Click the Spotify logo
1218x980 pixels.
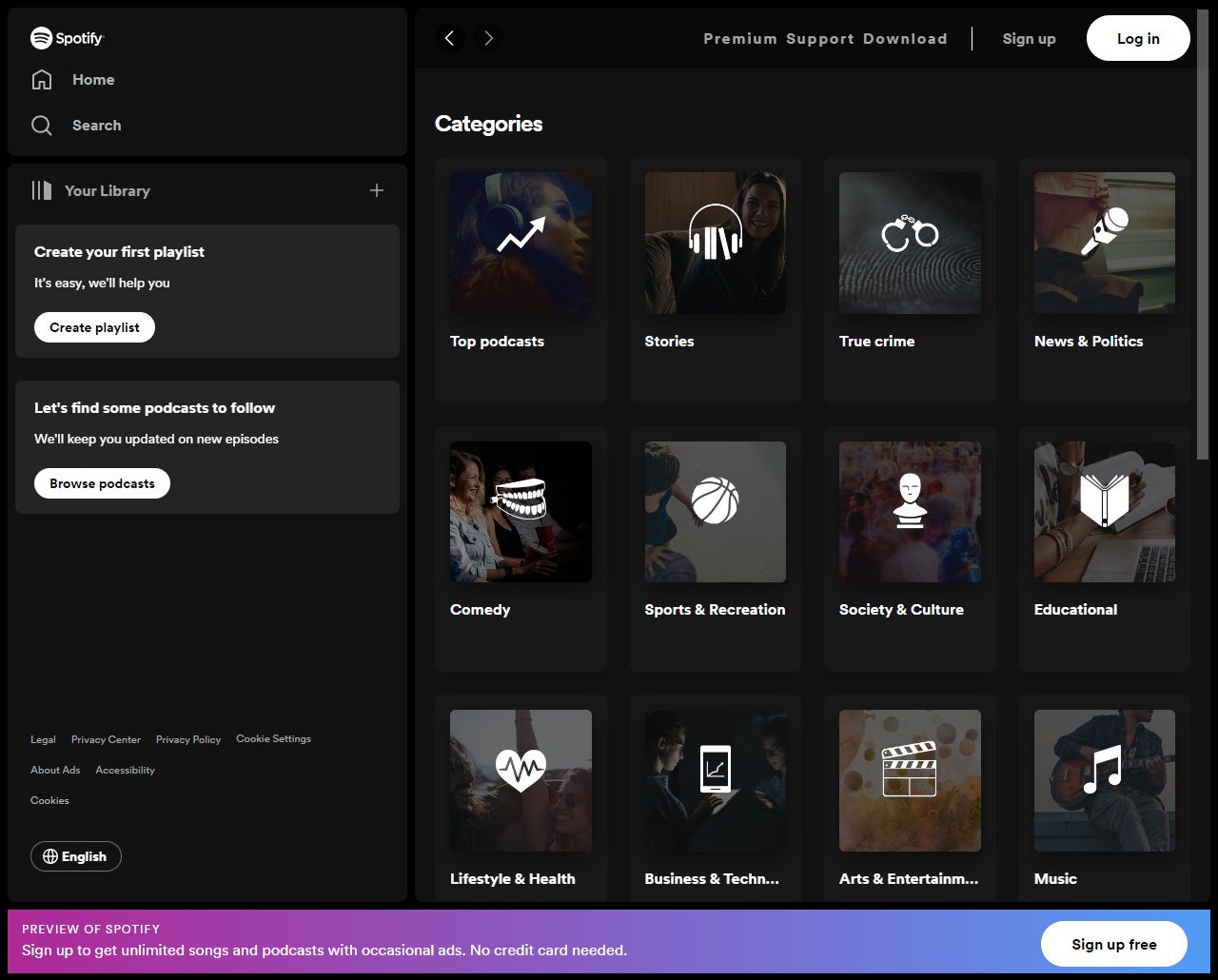coord(67,38)
